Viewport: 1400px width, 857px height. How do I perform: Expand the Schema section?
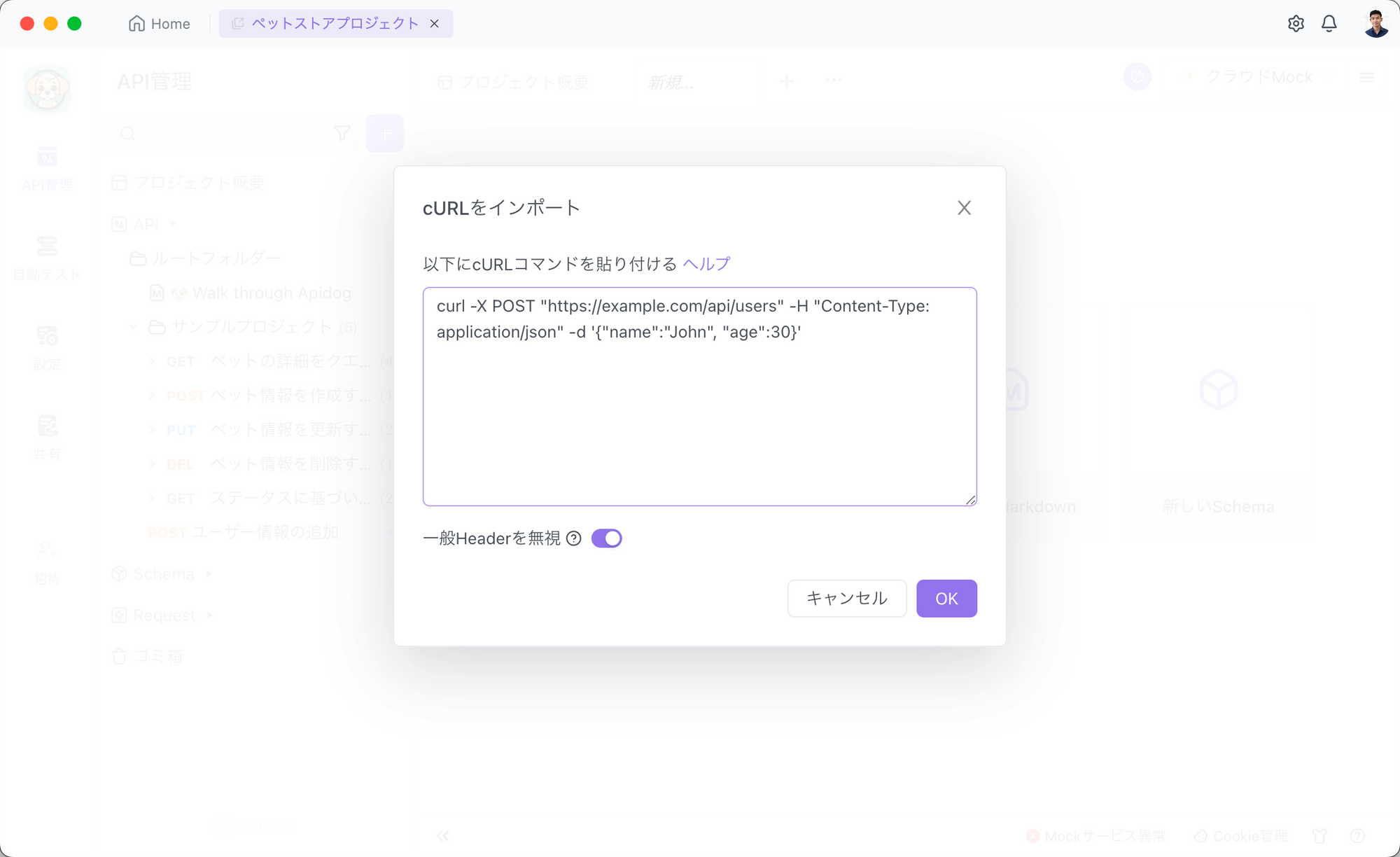pos(209,574)
